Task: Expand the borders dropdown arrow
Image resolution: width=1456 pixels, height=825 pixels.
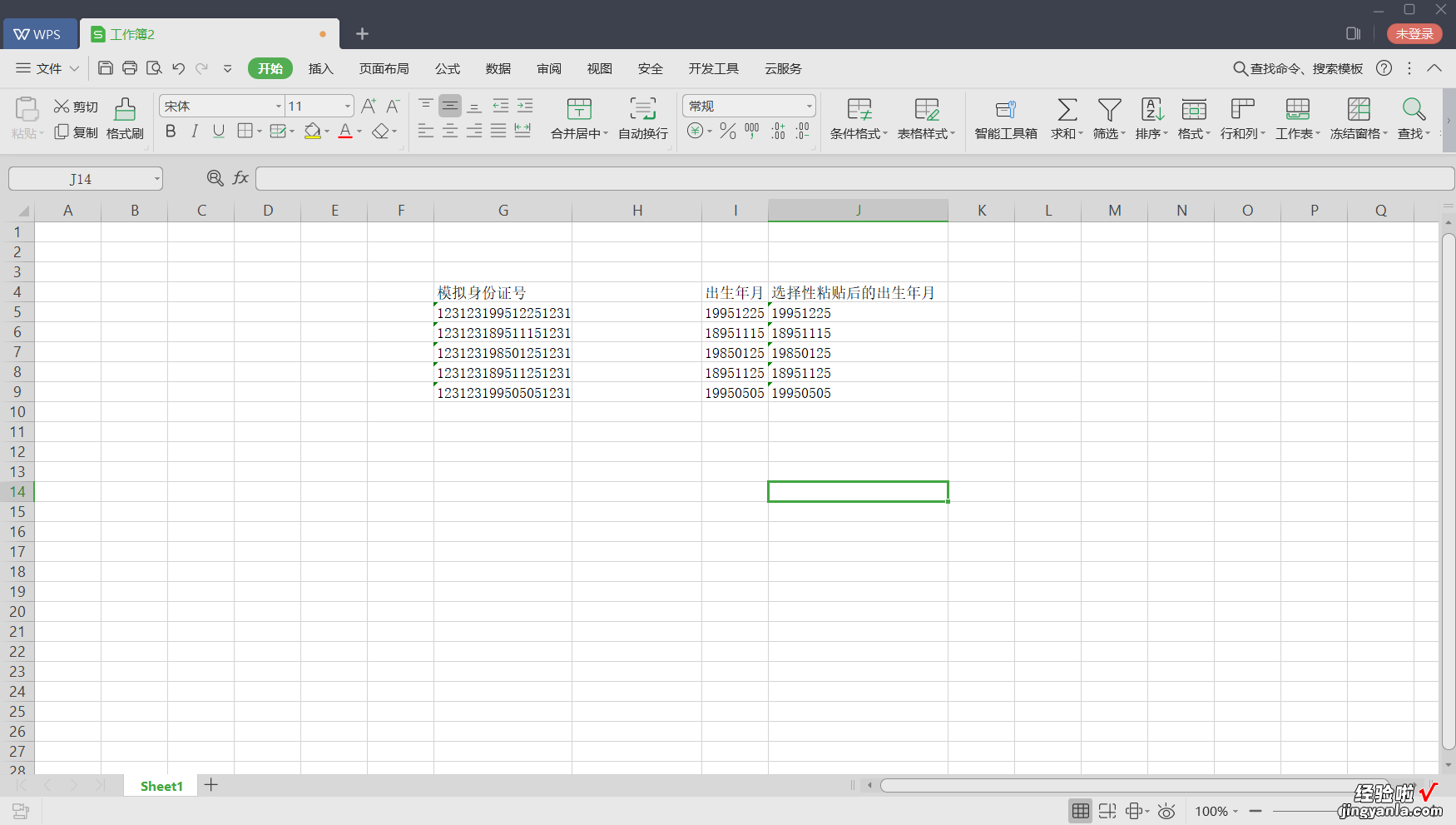Action: (x=260, y=132)
